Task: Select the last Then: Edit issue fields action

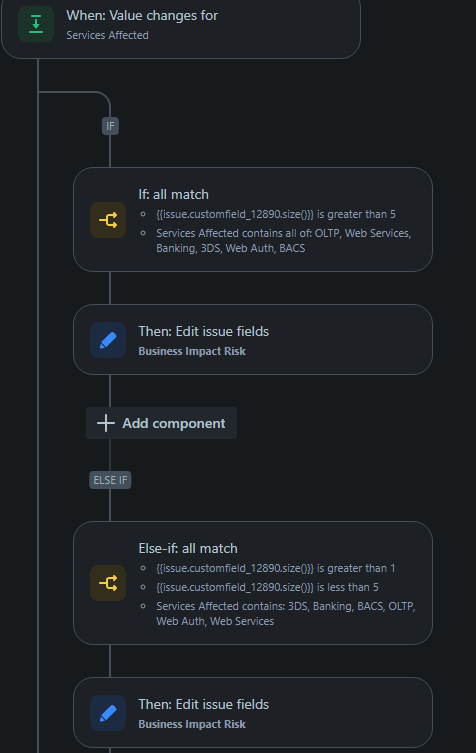Action: tap(253, 713)
